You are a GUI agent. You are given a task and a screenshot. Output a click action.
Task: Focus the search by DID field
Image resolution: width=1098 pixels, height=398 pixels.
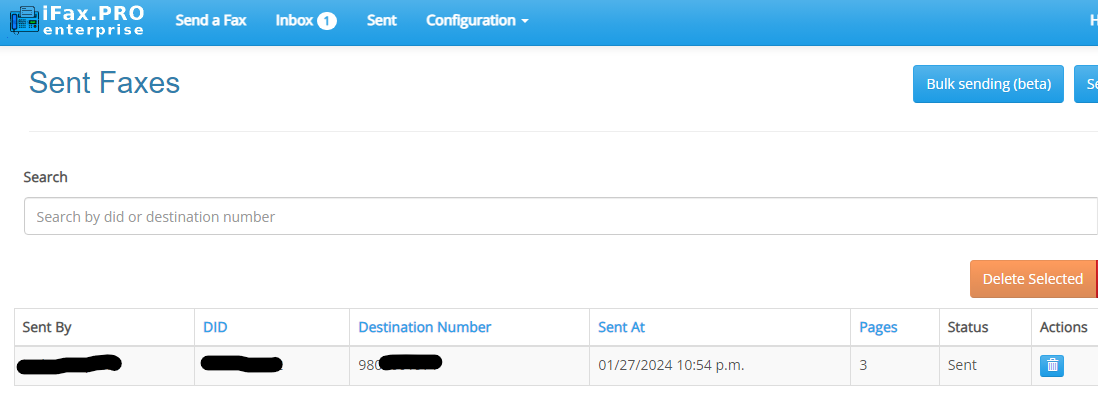(560, 217)
